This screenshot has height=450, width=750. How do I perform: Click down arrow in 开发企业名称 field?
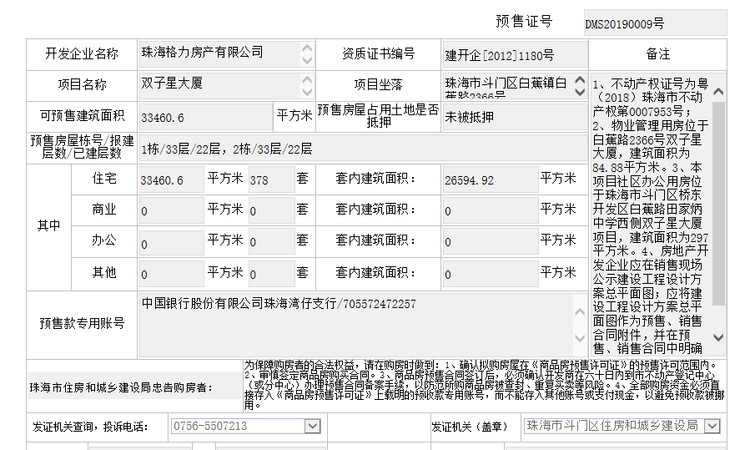307,60
